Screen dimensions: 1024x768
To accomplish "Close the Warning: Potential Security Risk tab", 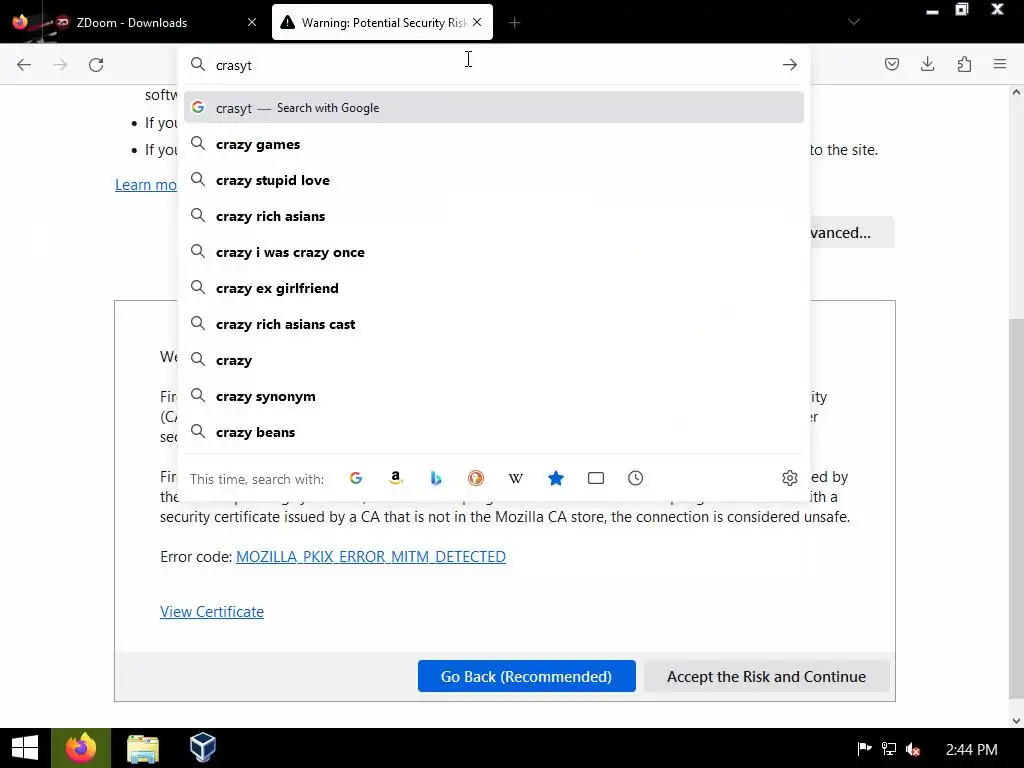I will point(477,22).
